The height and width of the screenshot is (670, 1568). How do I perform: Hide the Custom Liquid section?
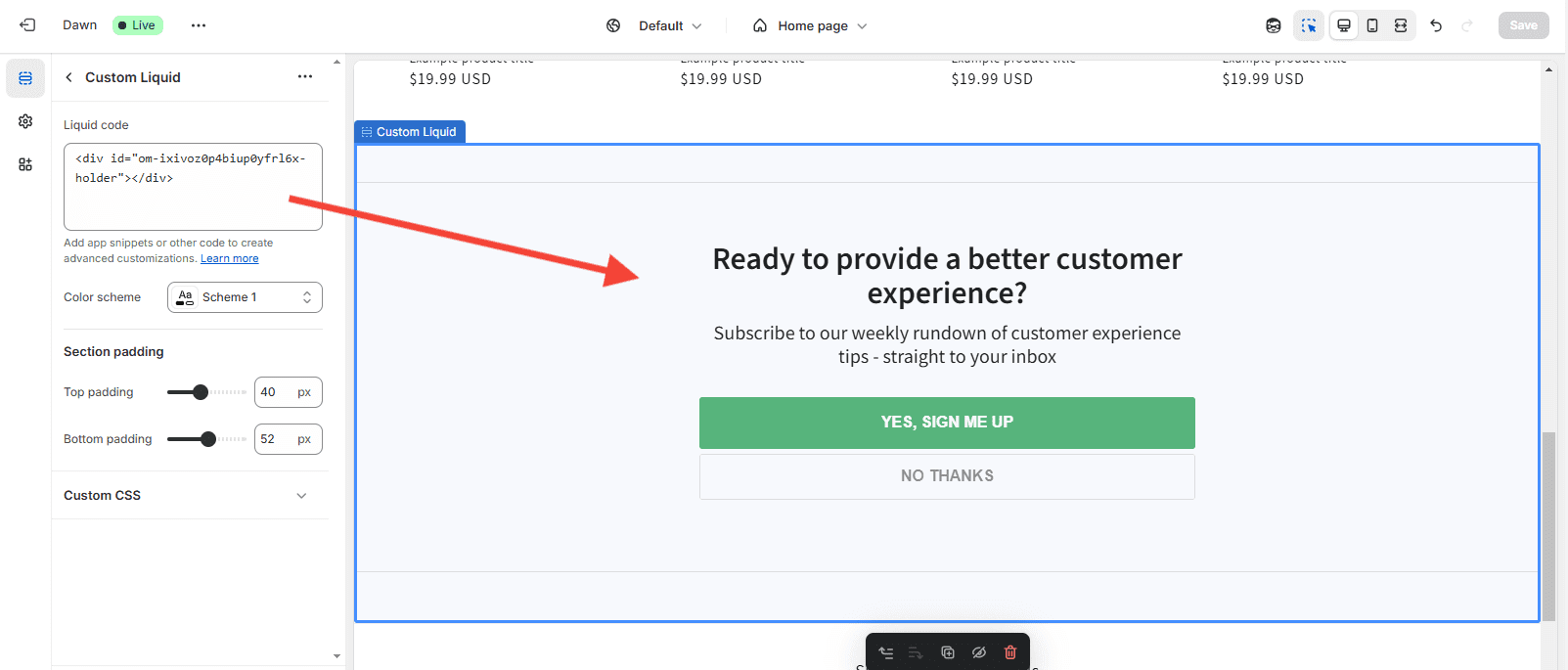[978, 652]
